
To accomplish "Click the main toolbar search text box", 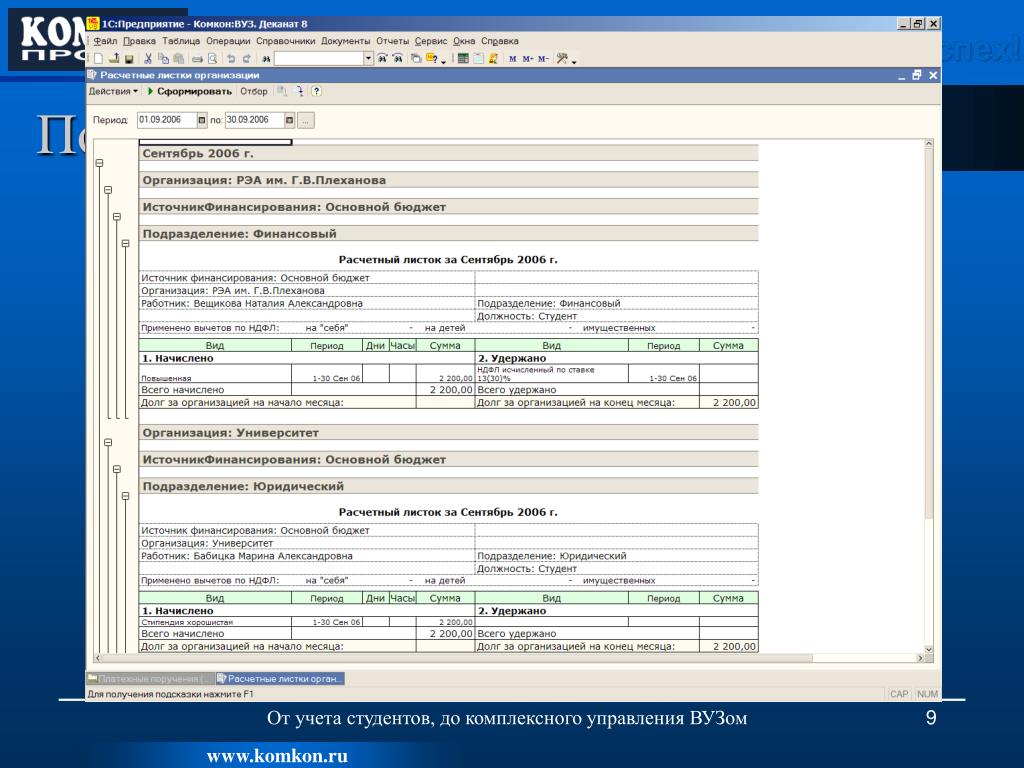I will point(319,59).
